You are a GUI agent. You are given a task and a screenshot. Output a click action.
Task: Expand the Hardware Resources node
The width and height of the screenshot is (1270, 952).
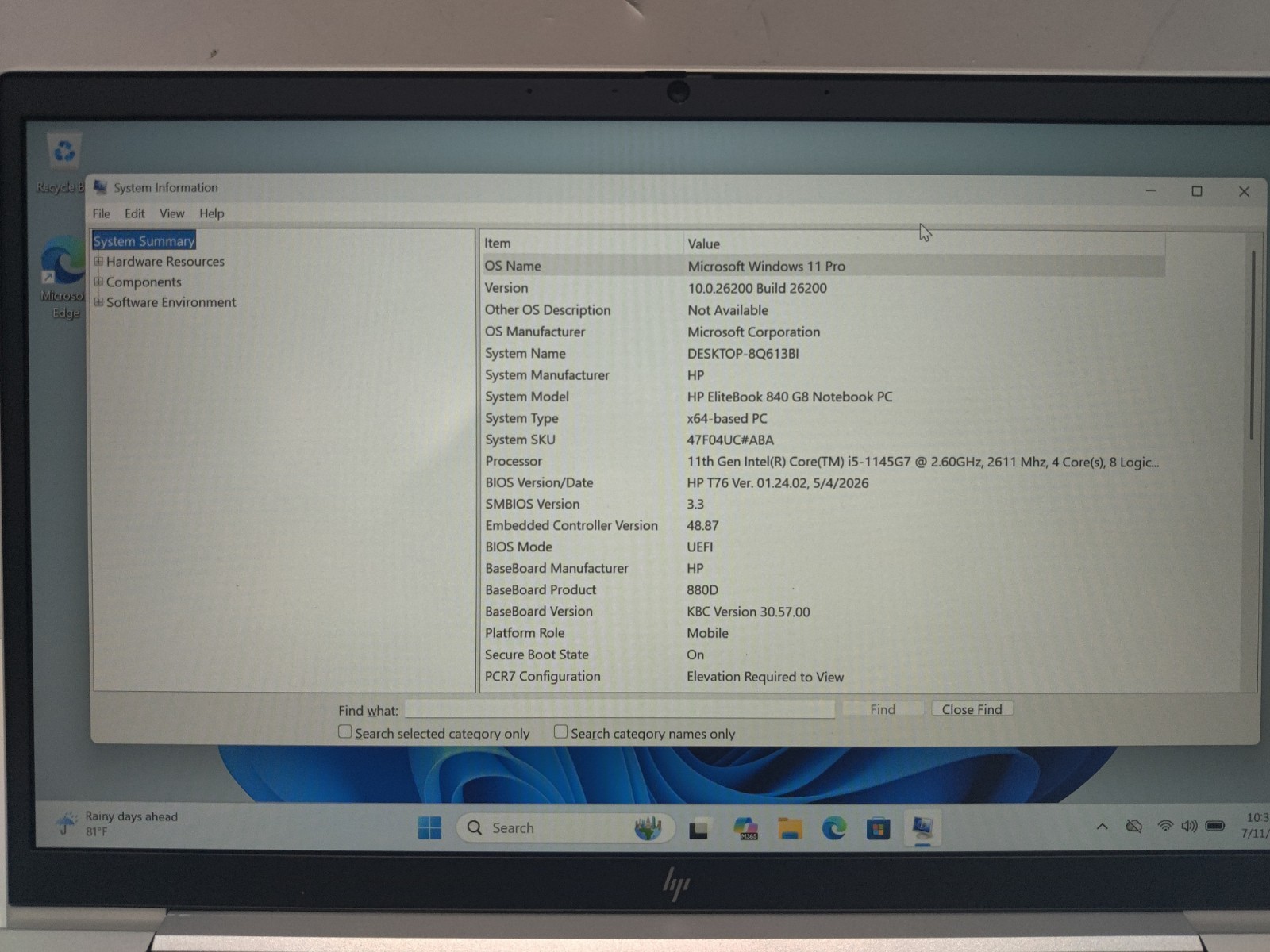pos(98,261)
